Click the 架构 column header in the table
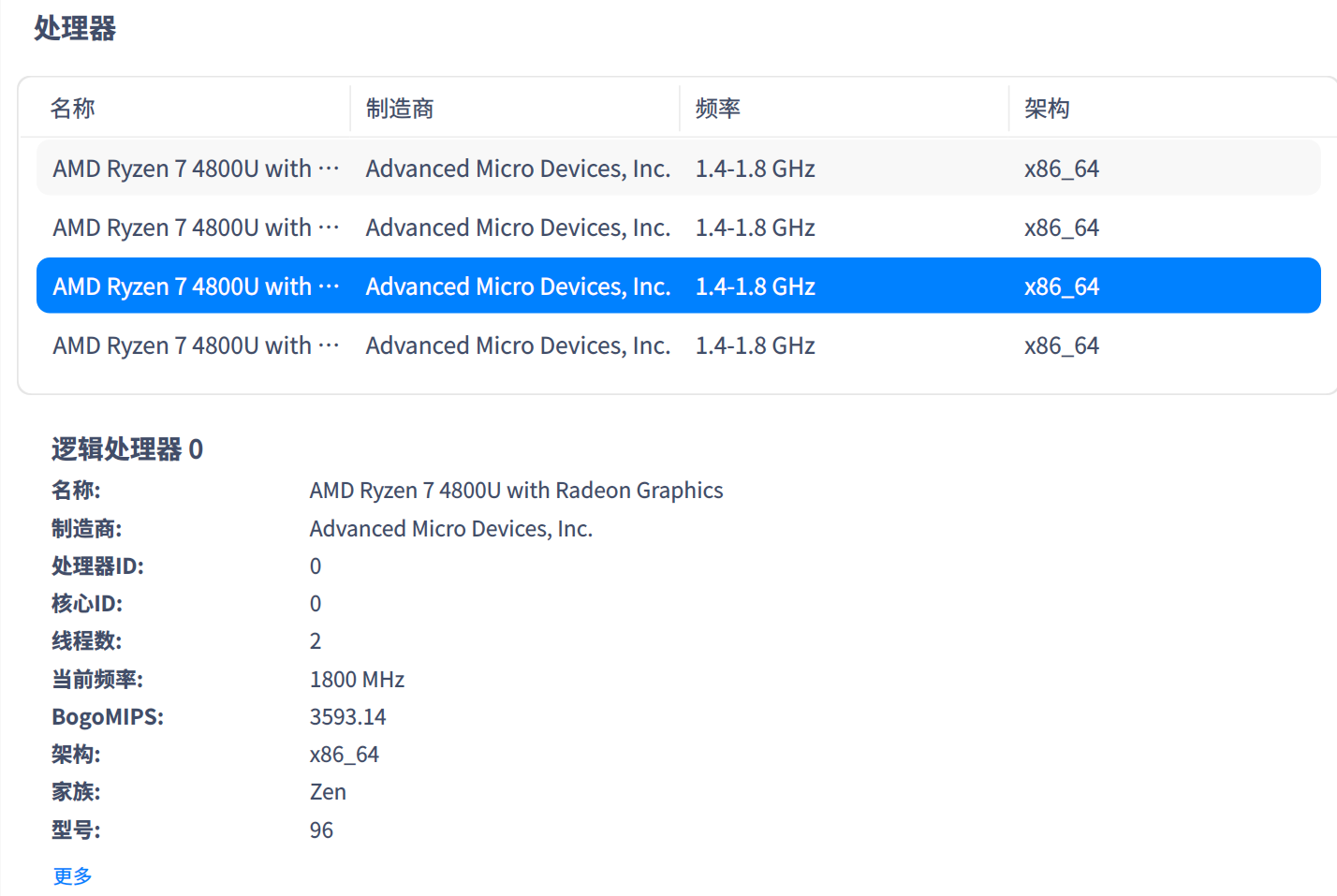This screenshot has height=896, width=1337. click(1047, 109)
